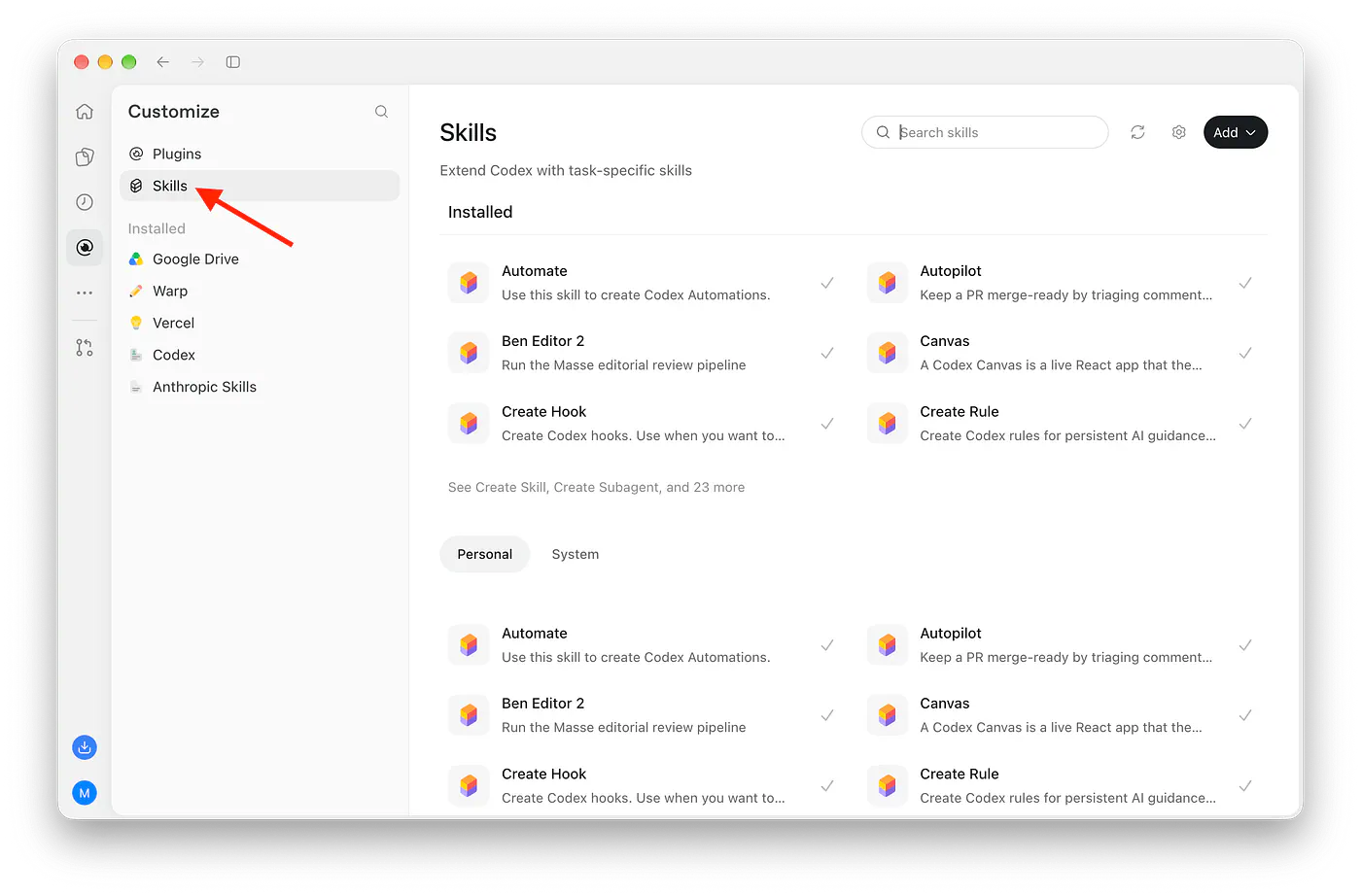Click the blue download update icon
1361x896 pixels.
pyautogui.click(x=85, y=747)
